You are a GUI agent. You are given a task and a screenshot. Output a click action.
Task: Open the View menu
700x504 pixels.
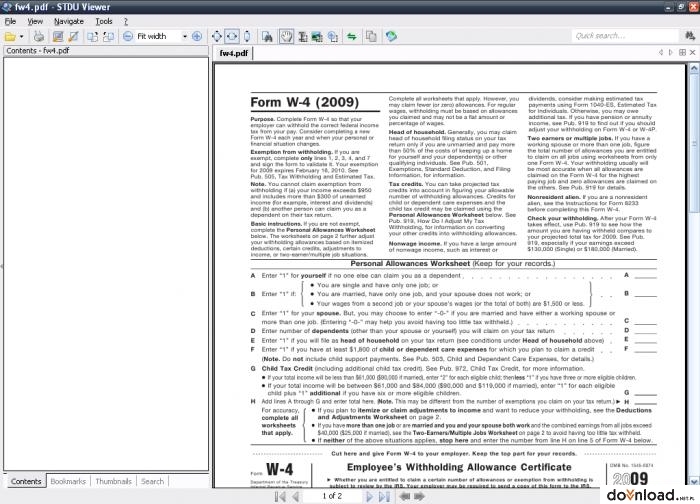coord(35,21)
